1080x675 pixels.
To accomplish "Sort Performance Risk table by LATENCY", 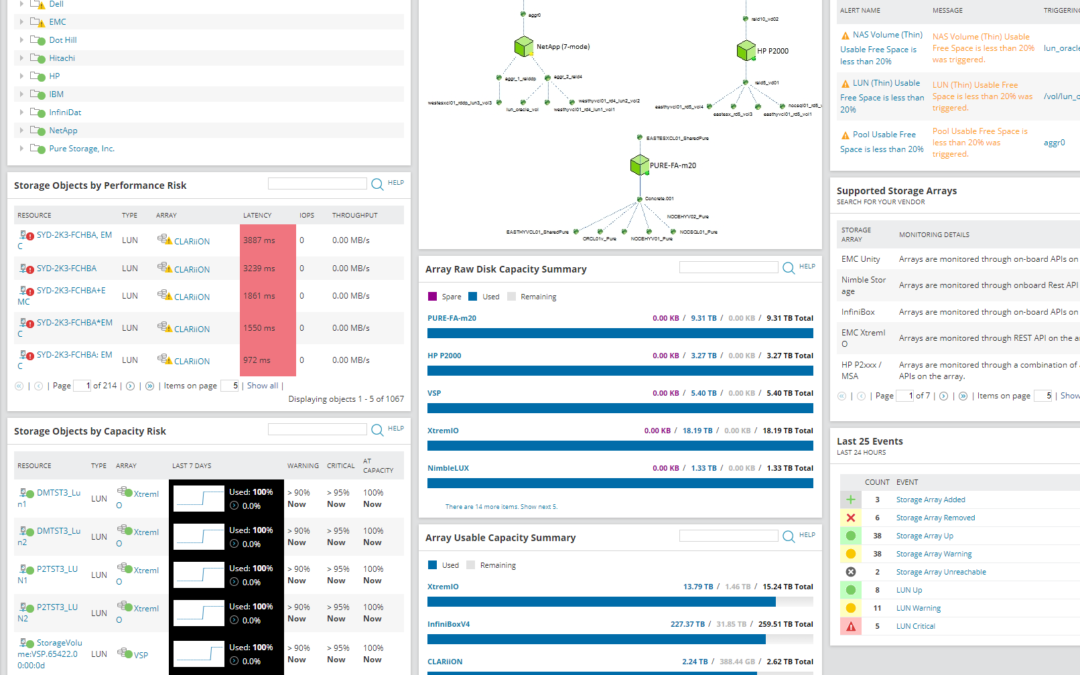I will point(257,216).
